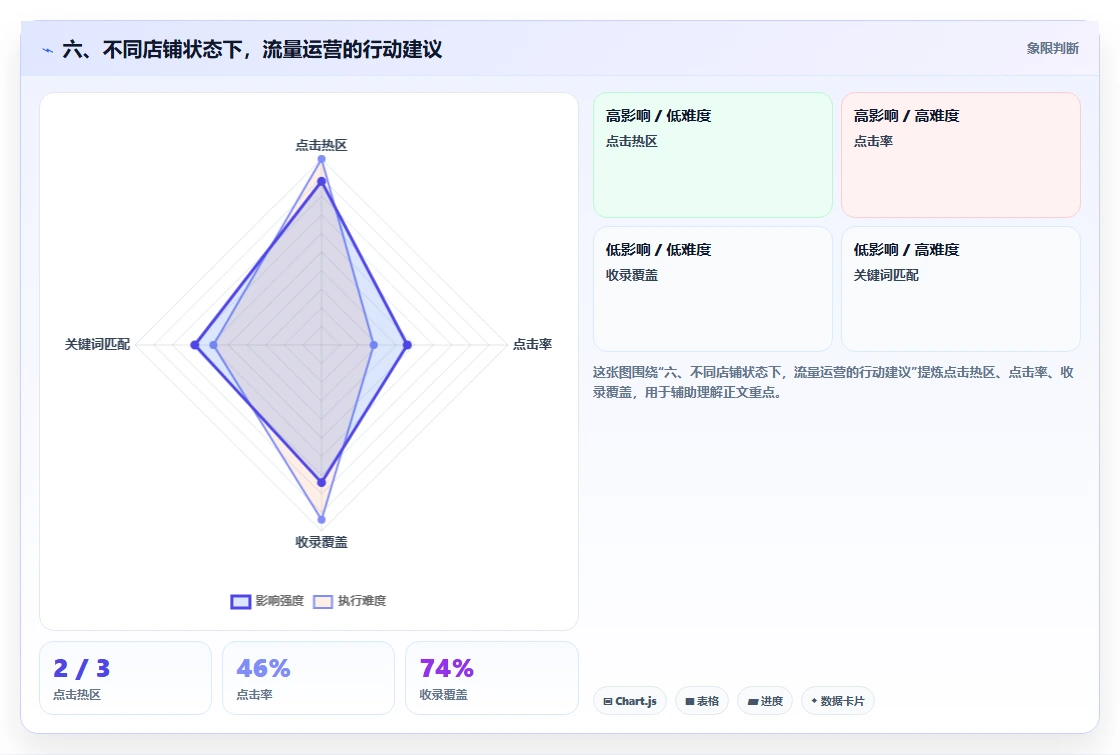This screenshot has height=755, width=1120.
Task: Click the 收录覆盖 radar axis label
Action: click(x=321, y=542)
